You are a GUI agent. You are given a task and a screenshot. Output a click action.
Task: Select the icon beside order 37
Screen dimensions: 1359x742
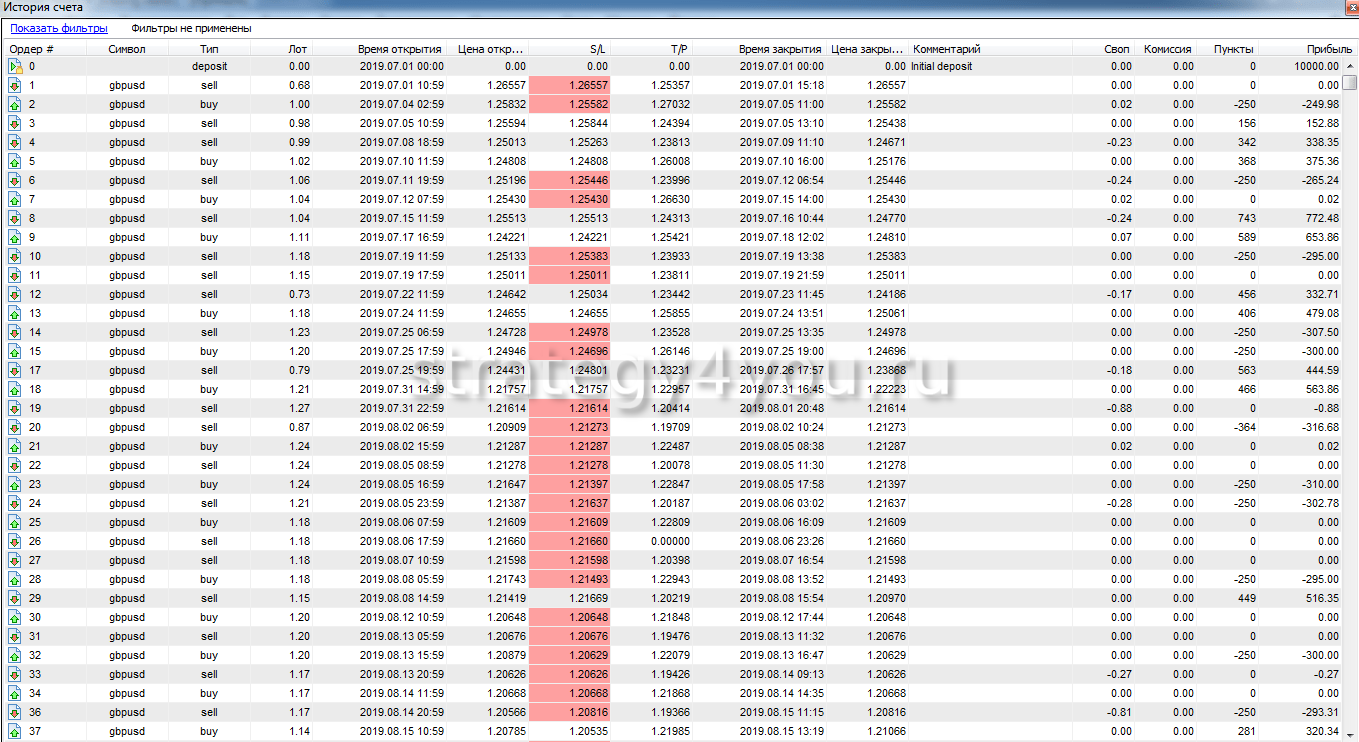click(x=15, y=732)
